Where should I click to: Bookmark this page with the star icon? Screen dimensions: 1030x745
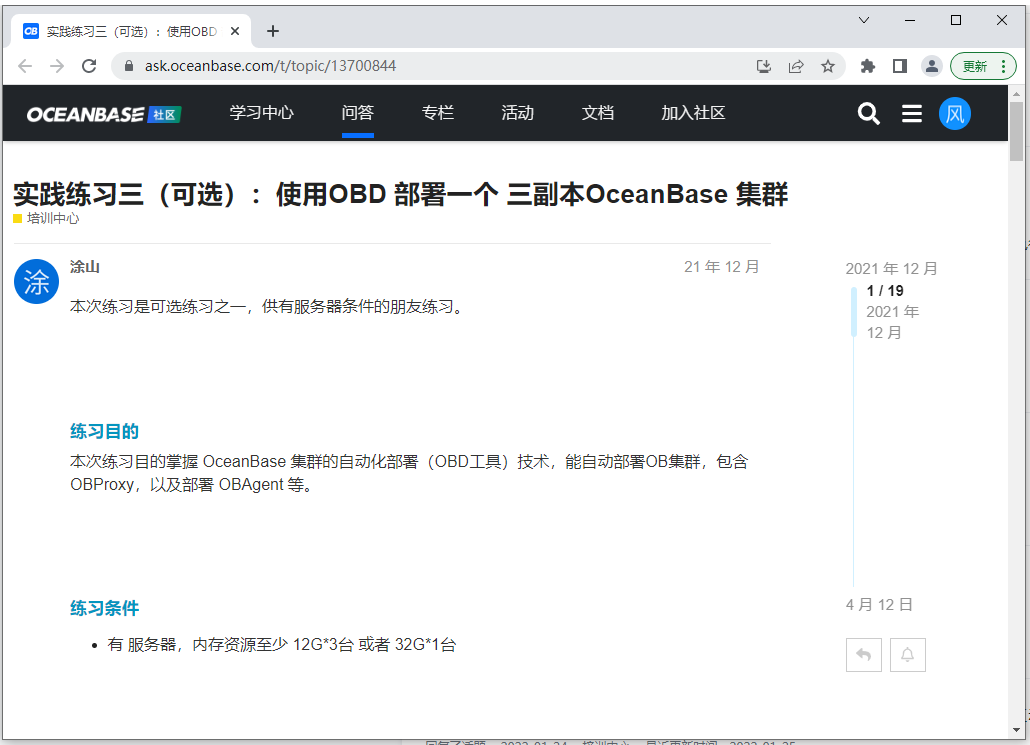click(x=828, y=66)
